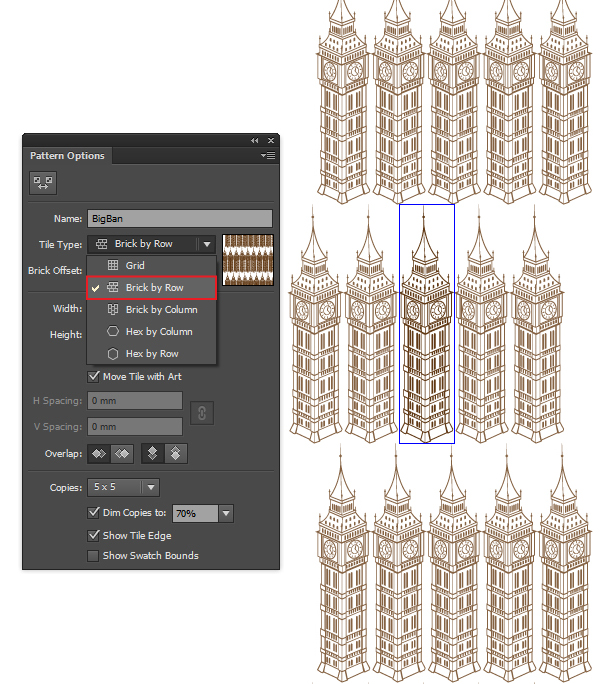Select Left in Front overlap icon

99,454
